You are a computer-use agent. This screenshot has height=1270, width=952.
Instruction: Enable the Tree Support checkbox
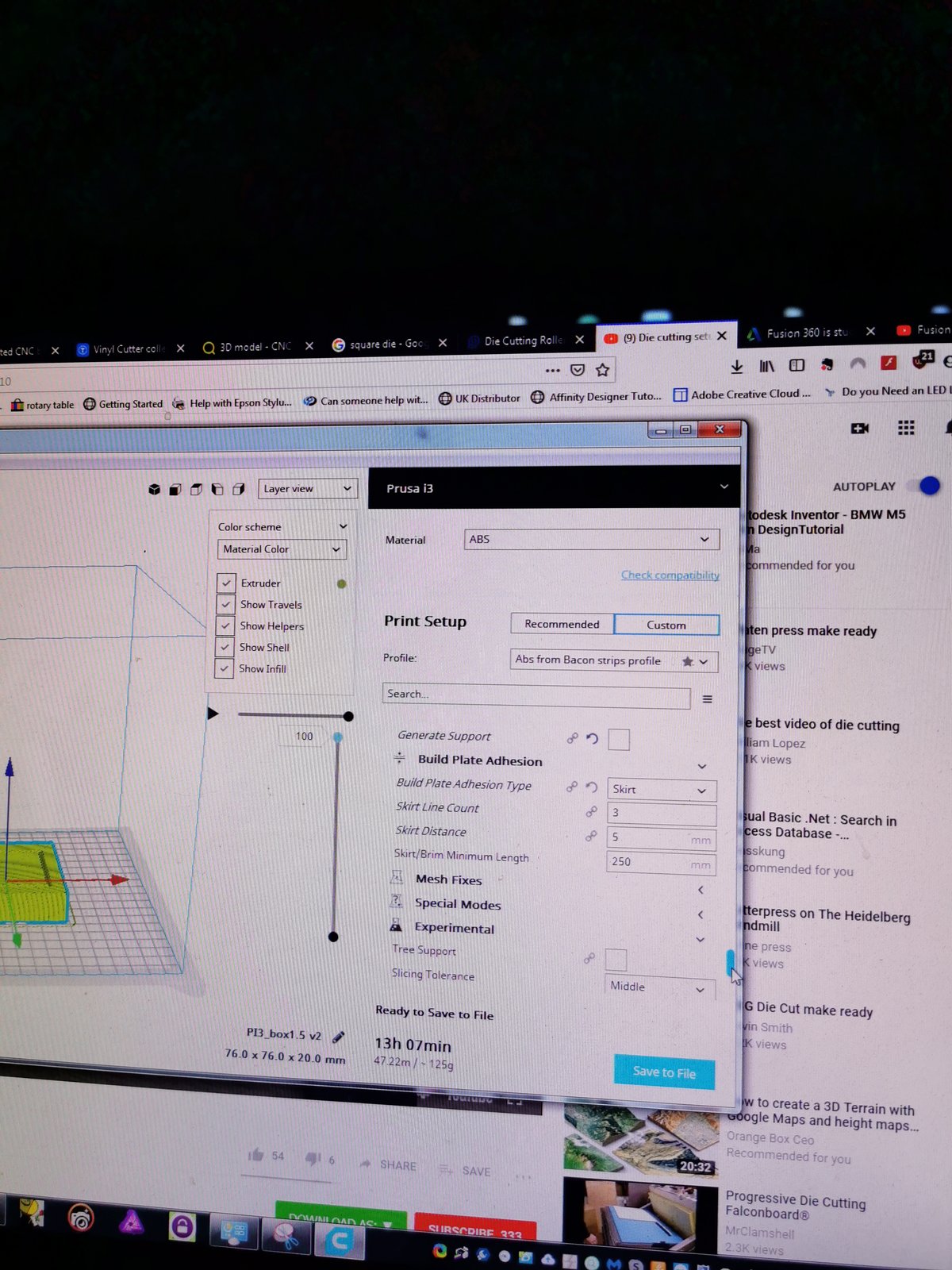pos(616,960)
